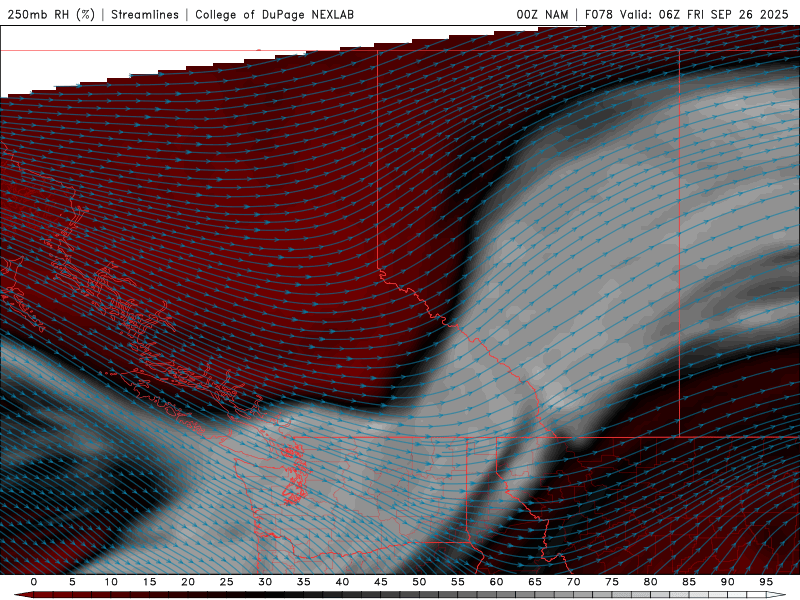The width and height of the screenshot is (800, 600).
Task: Click the colorbar label '85'
Action: click(x=689, y=582)
